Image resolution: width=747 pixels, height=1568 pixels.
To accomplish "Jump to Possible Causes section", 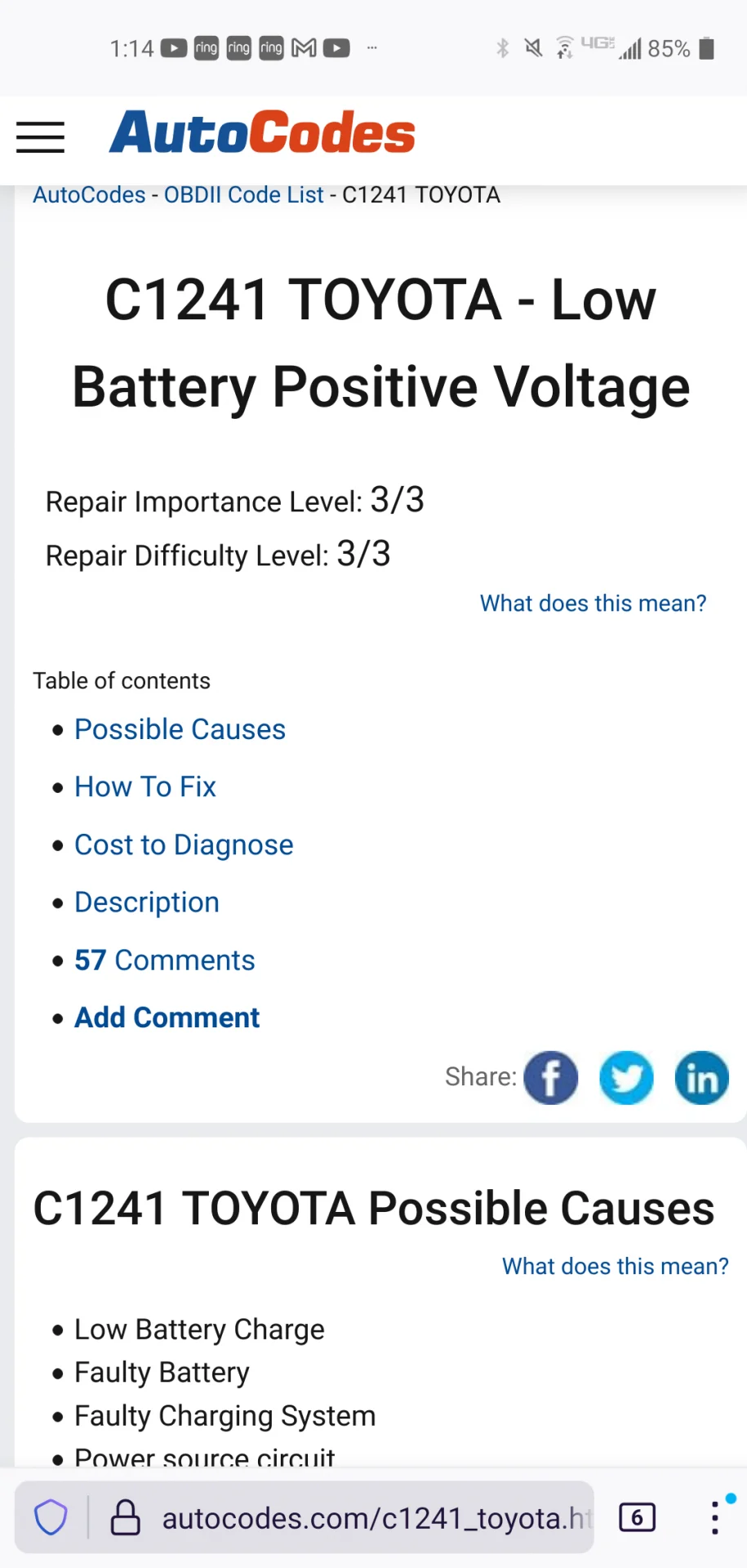I will pos(180,729).
